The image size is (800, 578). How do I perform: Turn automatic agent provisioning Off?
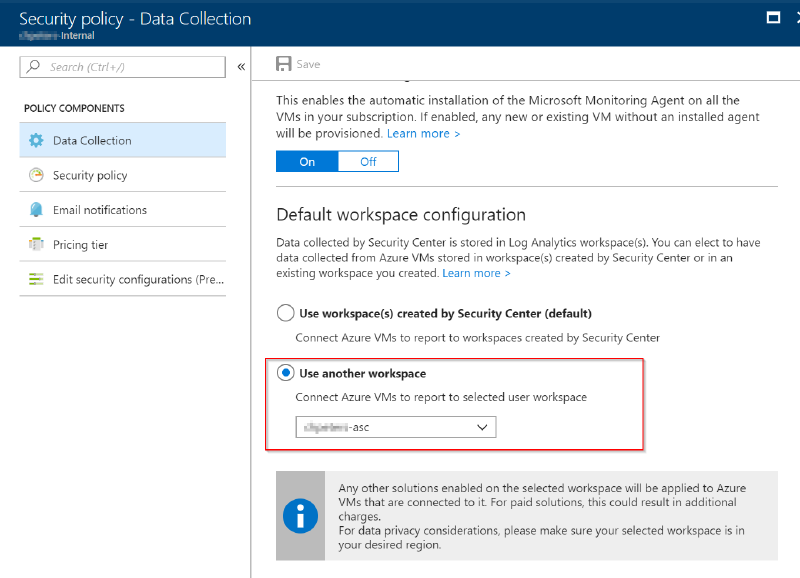(367, 161)
